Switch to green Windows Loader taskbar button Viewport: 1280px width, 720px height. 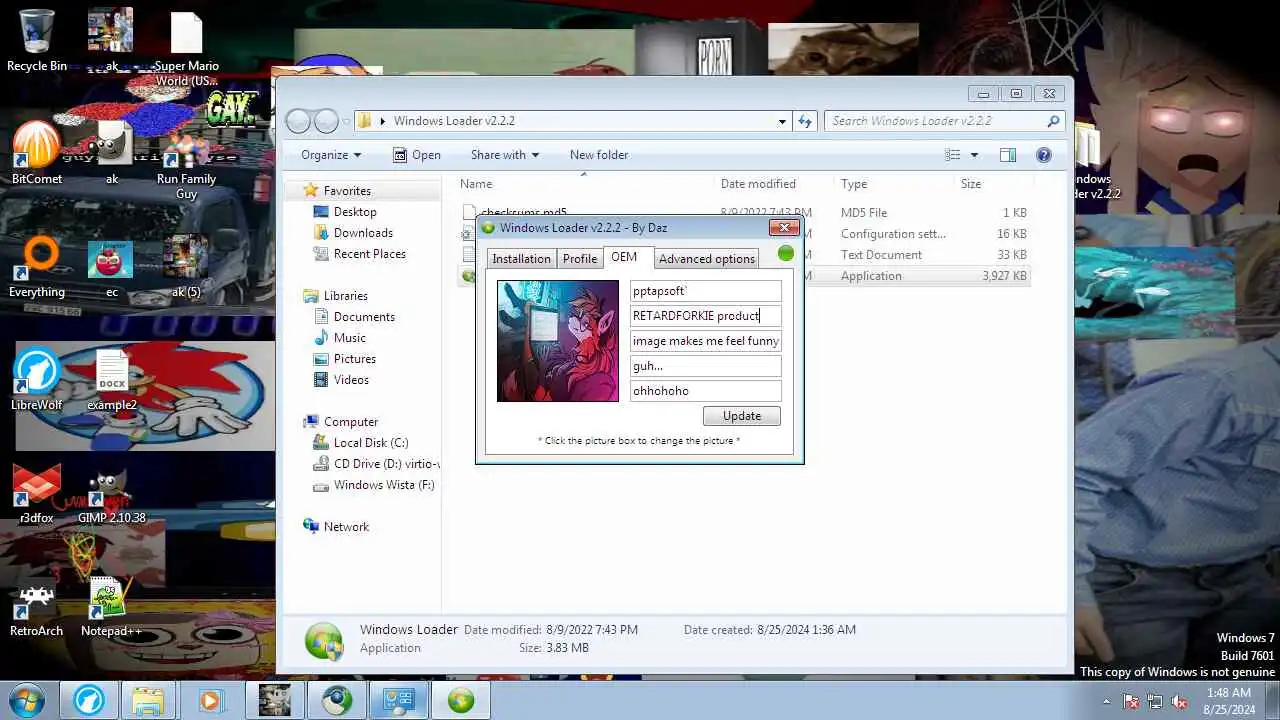pyautogui.click(x=461, y=700)
